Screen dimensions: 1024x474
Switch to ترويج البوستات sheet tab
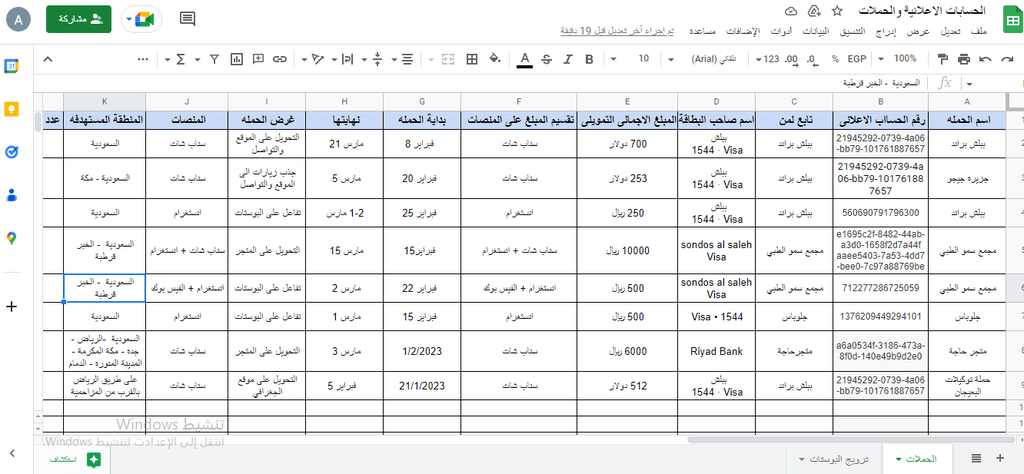[x=834, y=458]
